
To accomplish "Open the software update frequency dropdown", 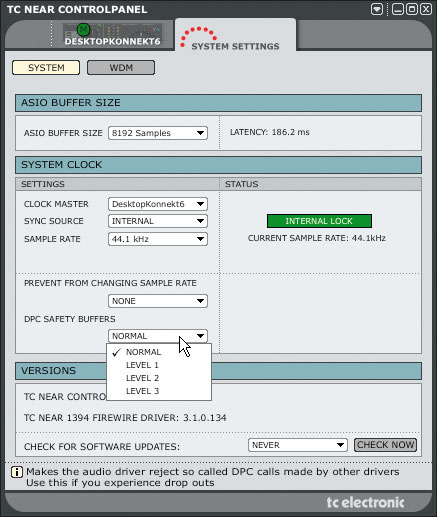I will 298,445.
